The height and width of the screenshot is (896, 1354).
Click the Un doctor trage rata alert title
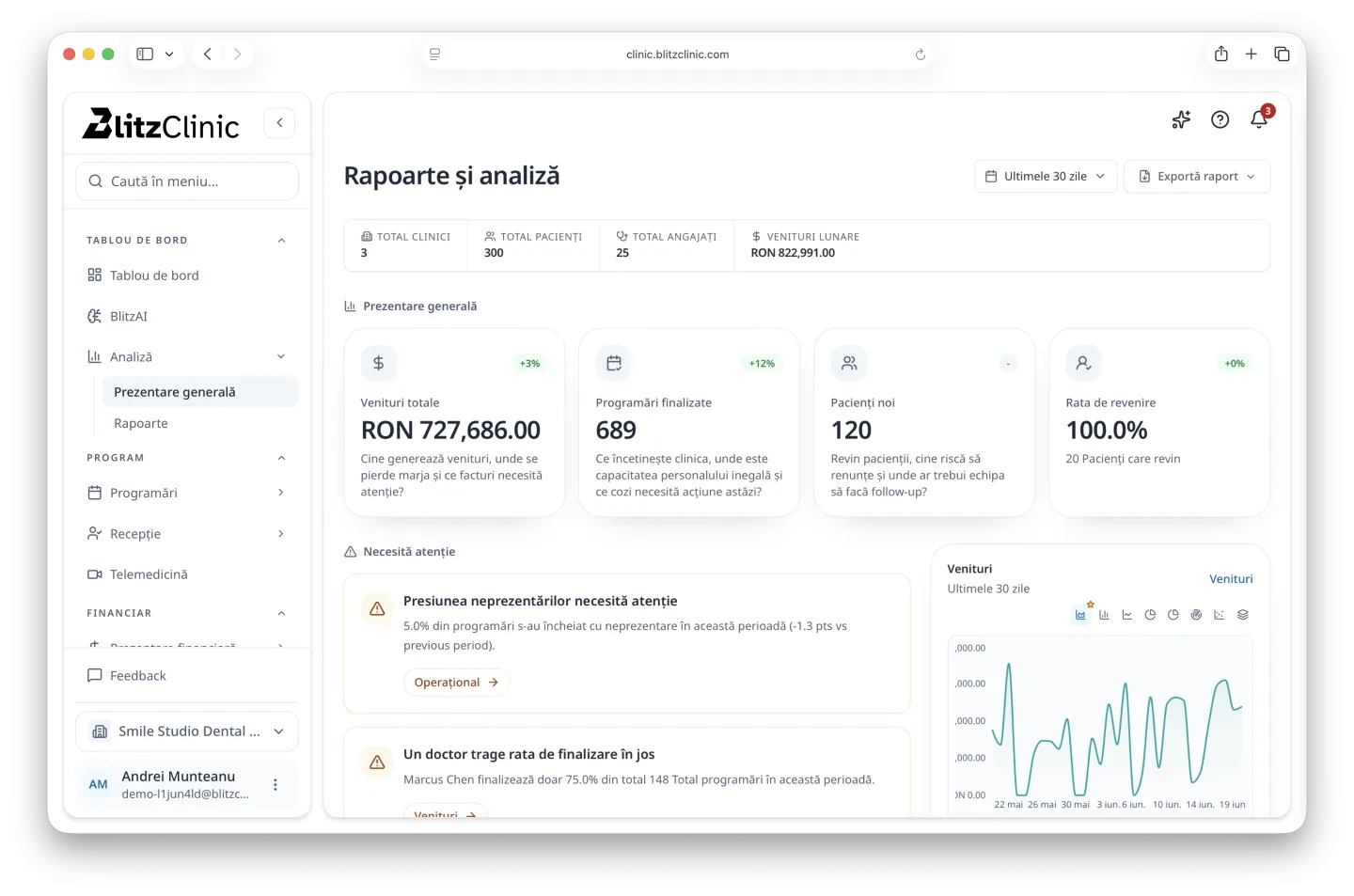pyautogui.click(x=528, y=754)
